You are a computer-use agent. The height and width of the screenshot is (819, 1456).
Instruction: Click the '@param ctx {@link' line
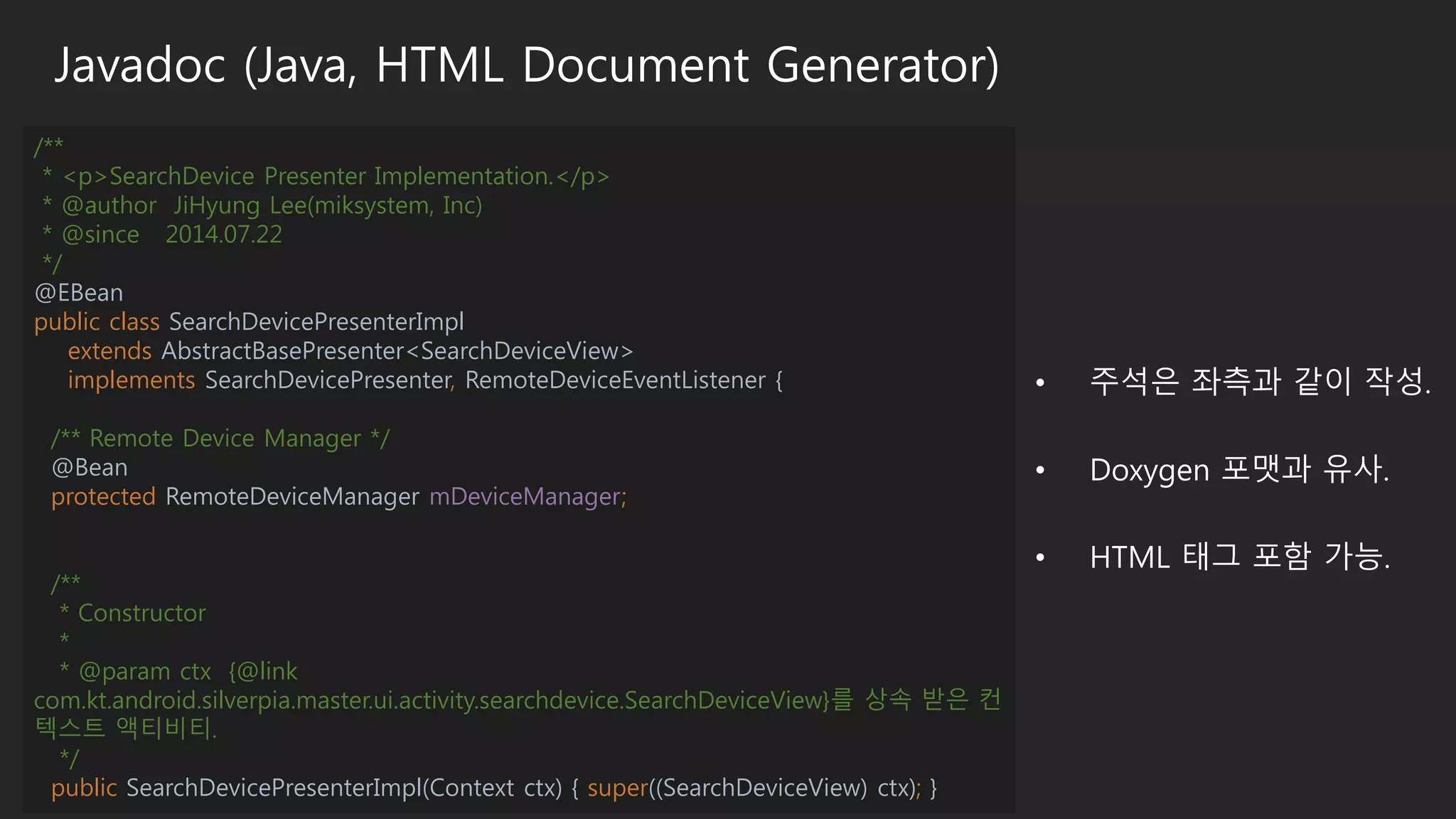178,671
